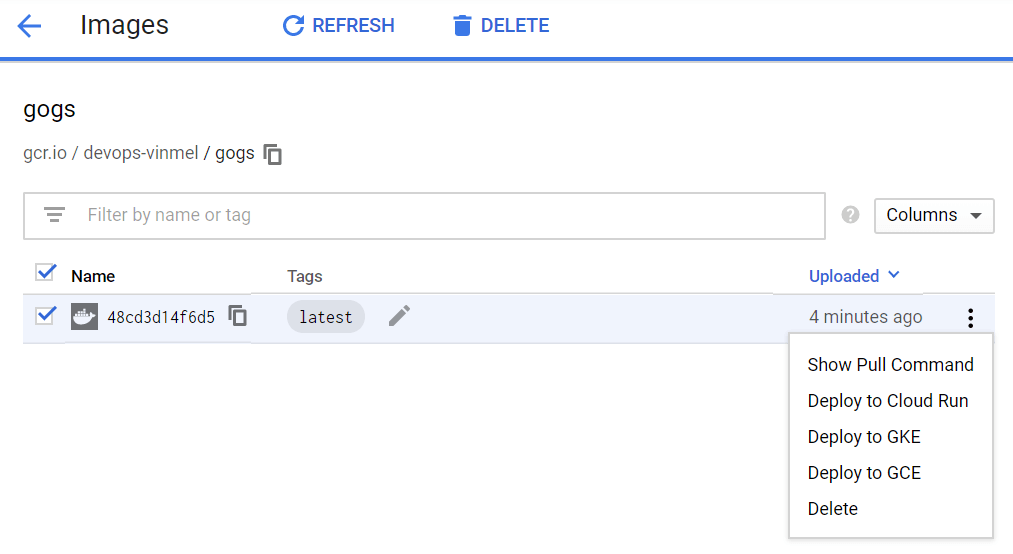Choose Deploy to Cloud Run
Screen dimensions: 1013x554
[x=887, y=401]
